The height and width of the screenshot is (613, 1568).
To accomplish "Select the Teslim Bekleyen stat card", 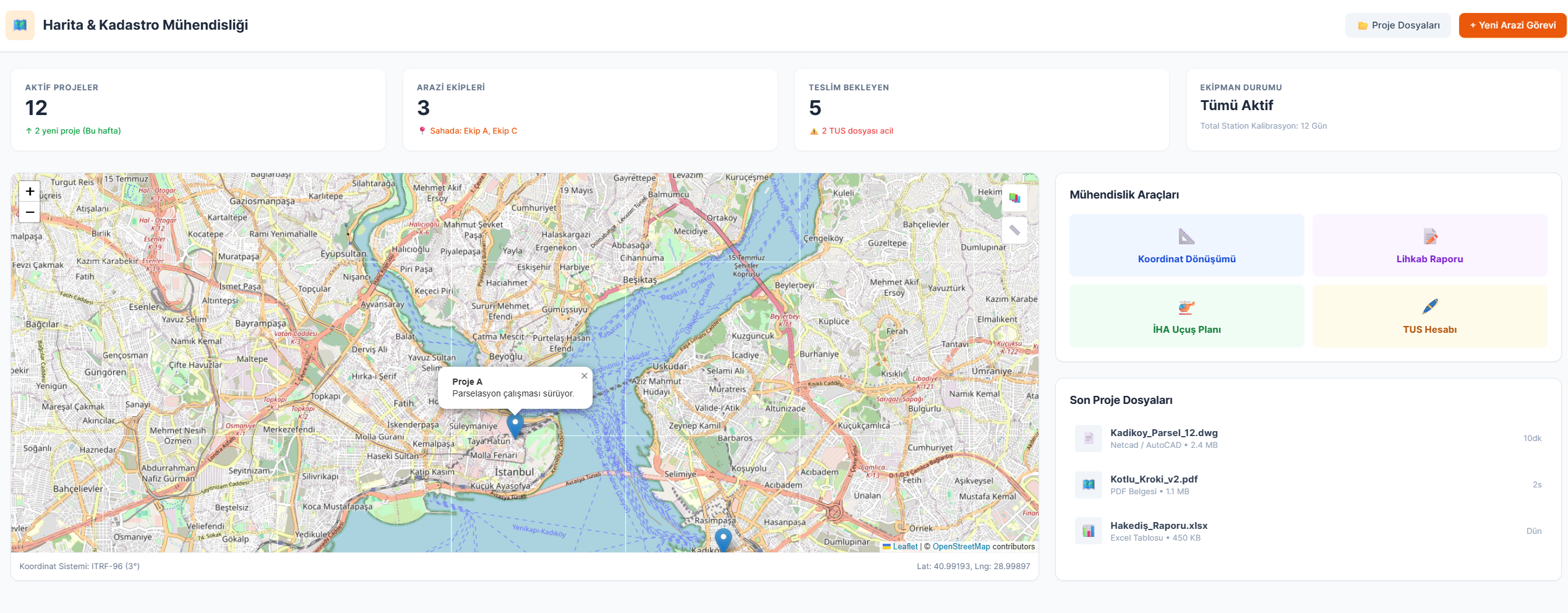I will 981,109.
